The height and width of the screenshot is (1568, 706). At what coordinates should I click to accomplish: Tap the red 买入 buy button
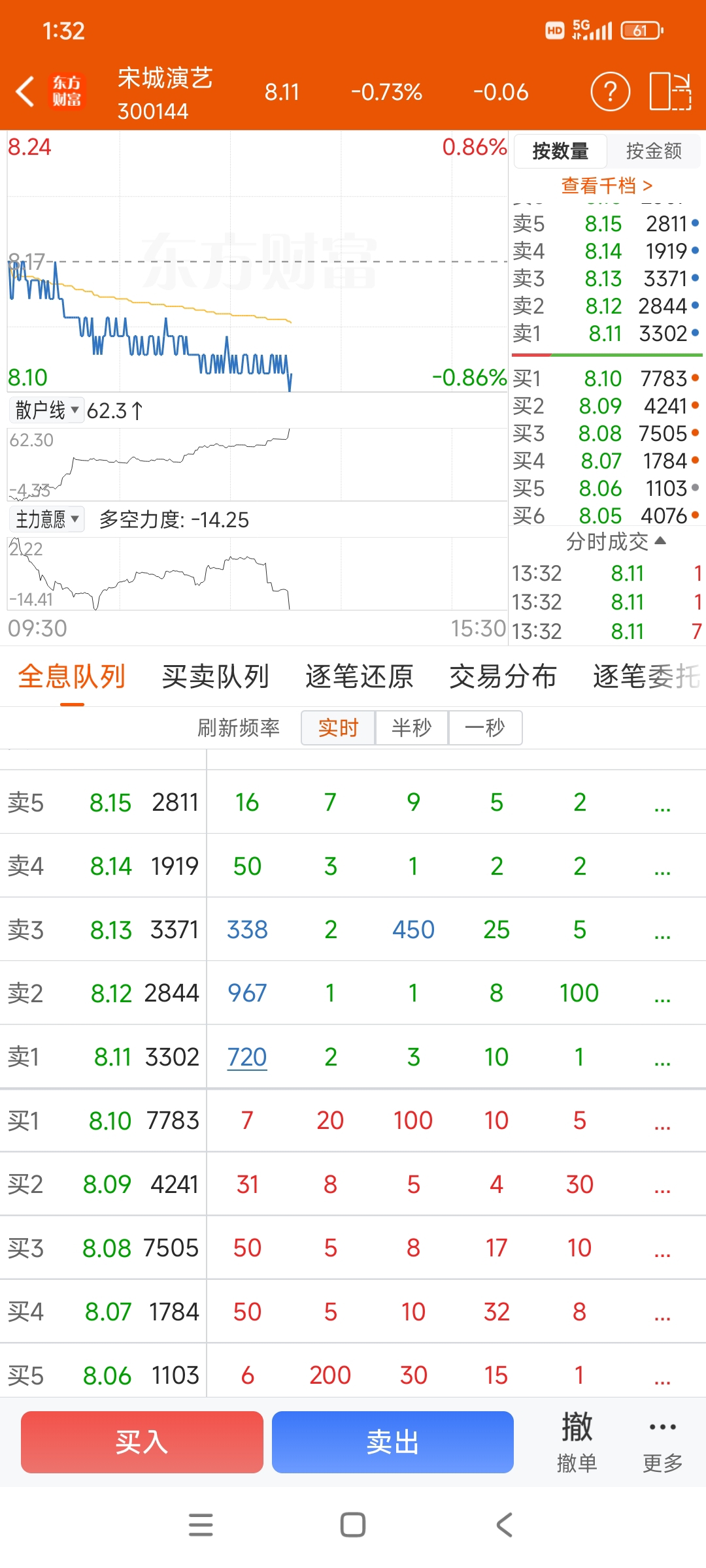tap(142, 1442)
